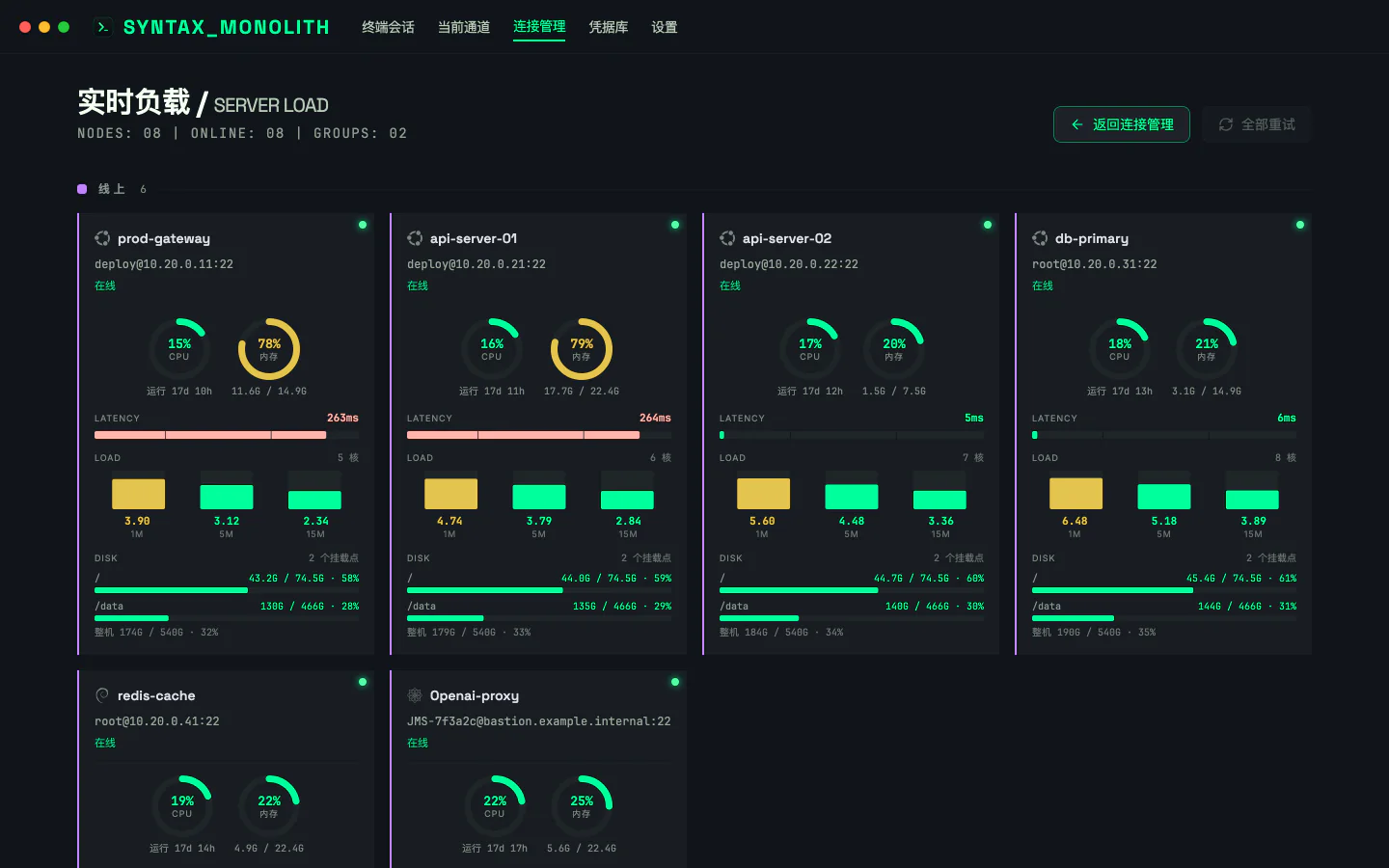Click the prod-gateway root disk usage bar
1389x868 pixels.
[x=227, y=590]
